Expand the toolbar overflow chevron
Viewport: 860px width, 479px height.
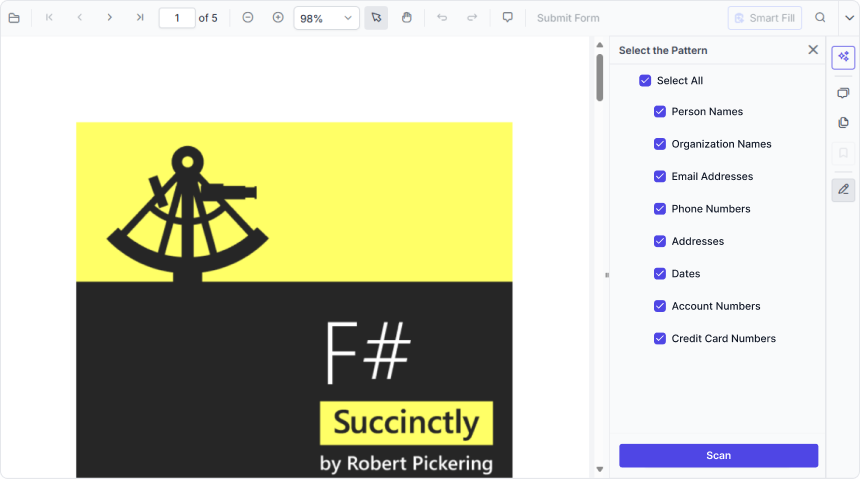click(849, 18)
